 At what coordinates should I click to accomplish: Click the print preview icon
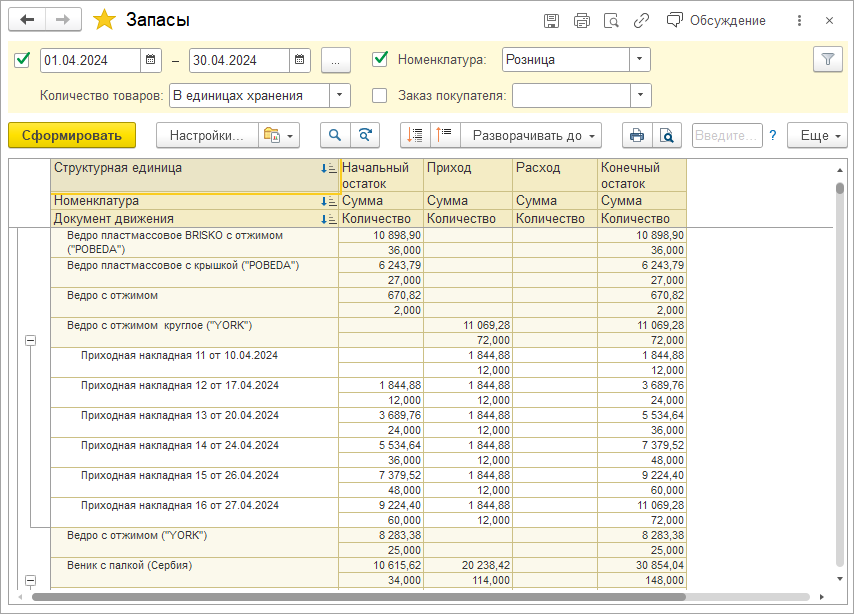665,135
